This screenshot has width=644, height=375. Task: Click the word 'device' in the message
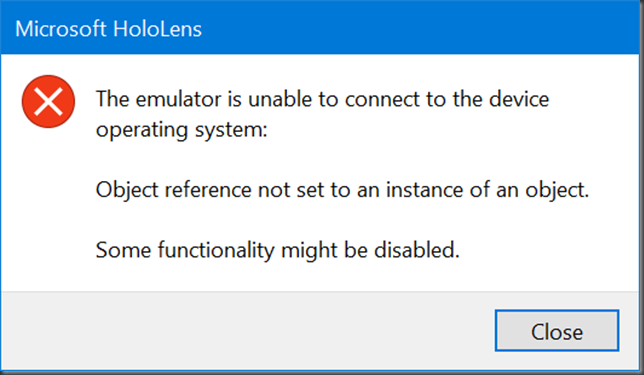pyautogui.click(x=519, y=99)
